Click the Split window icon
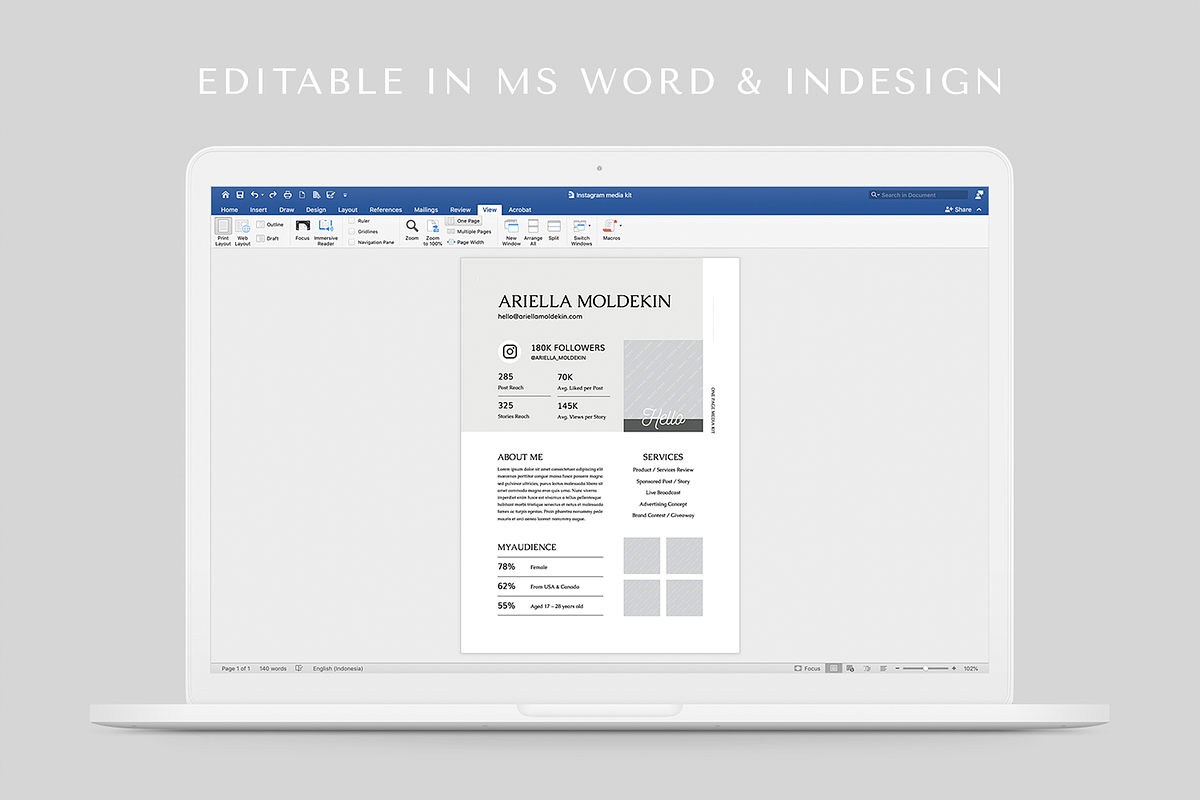Screen dimensions: 1200x800 pyautogui.click(x=554, y=231)
